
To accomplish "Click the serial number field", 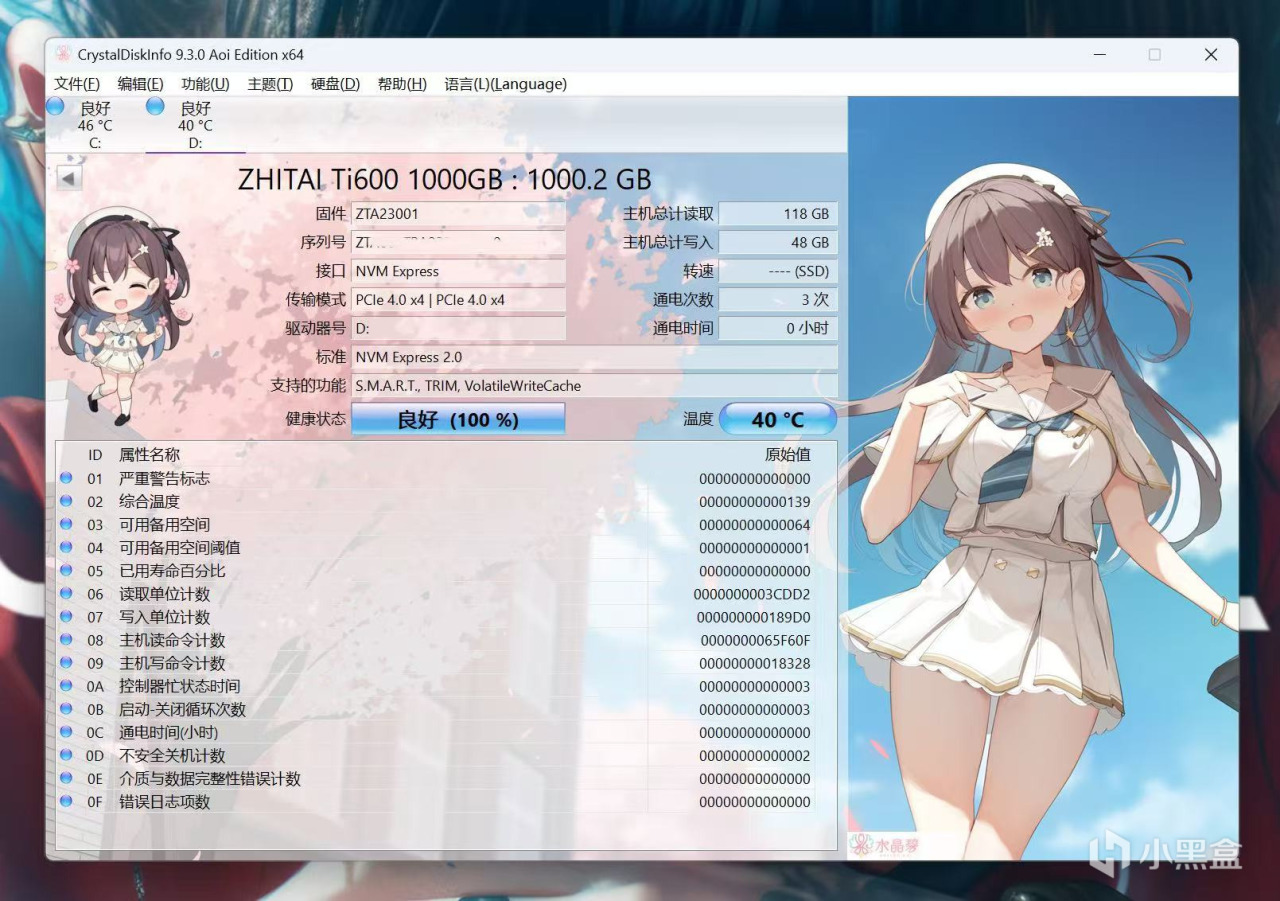I will coord(458,242).
